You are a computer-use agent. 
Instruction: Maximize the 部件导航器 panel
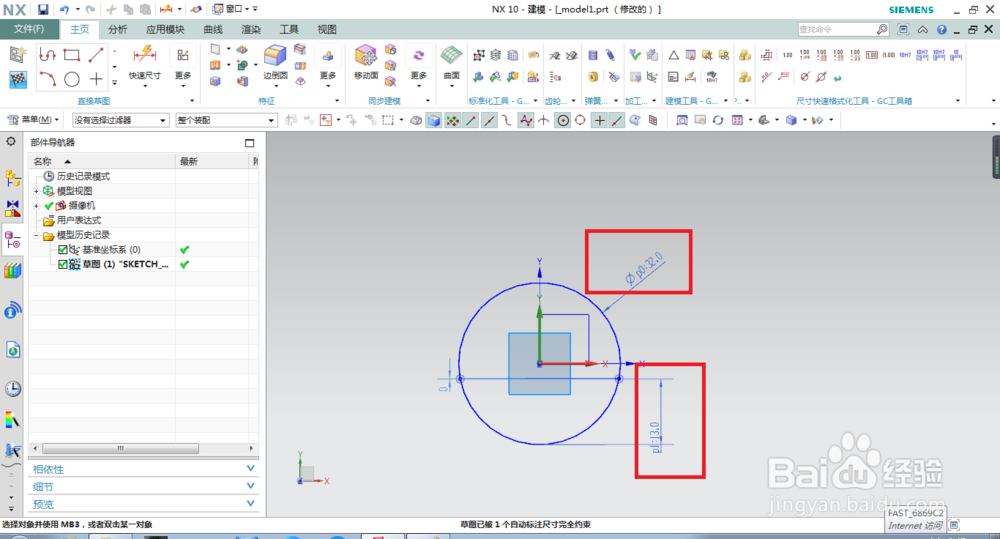[249, 143]
